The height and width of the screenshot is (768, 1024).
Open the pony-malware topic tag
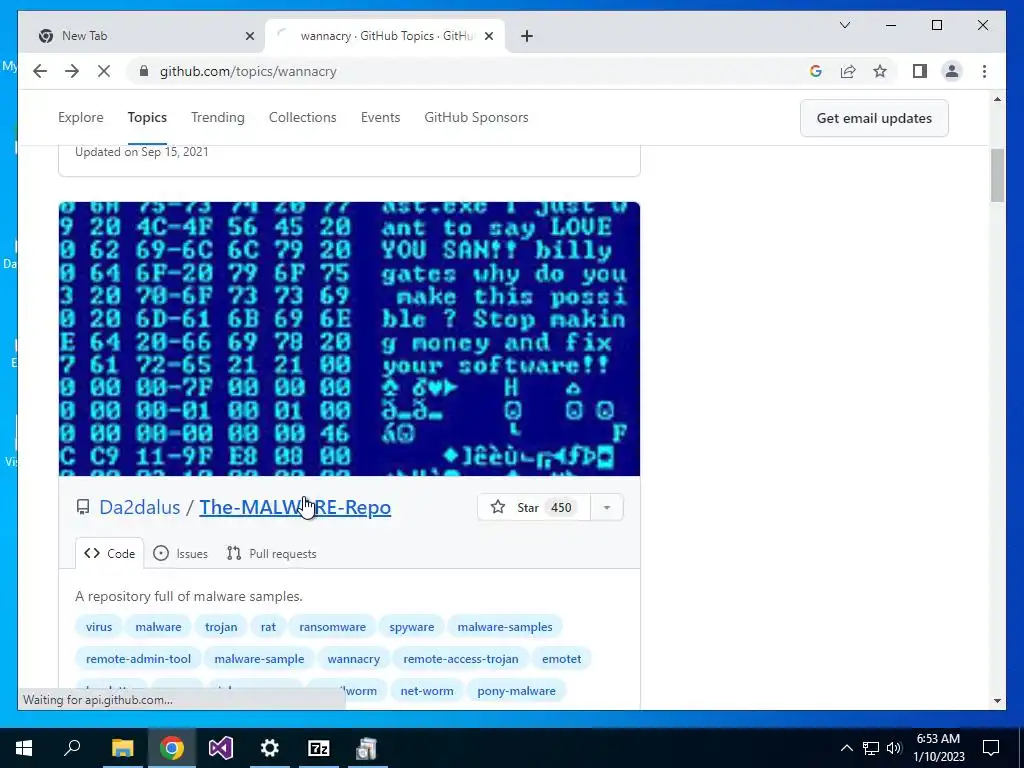point(516,691)
